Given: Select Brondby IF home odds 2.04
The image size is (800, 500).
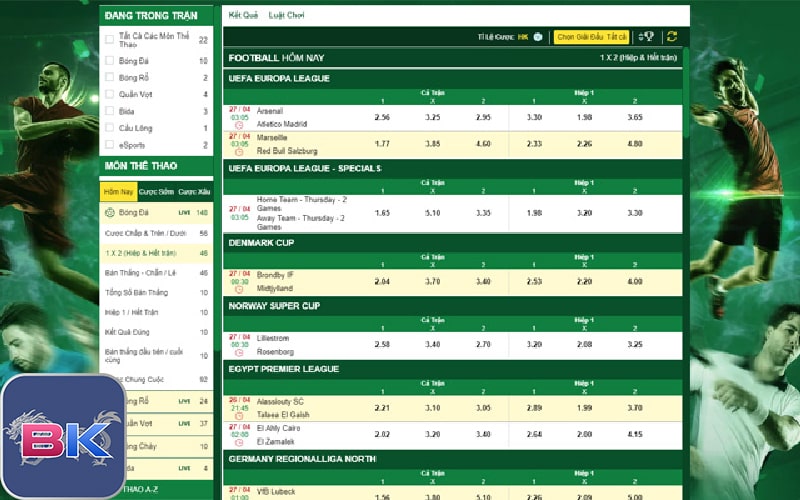Looking at the screenshot, I should tap(382, 282).
